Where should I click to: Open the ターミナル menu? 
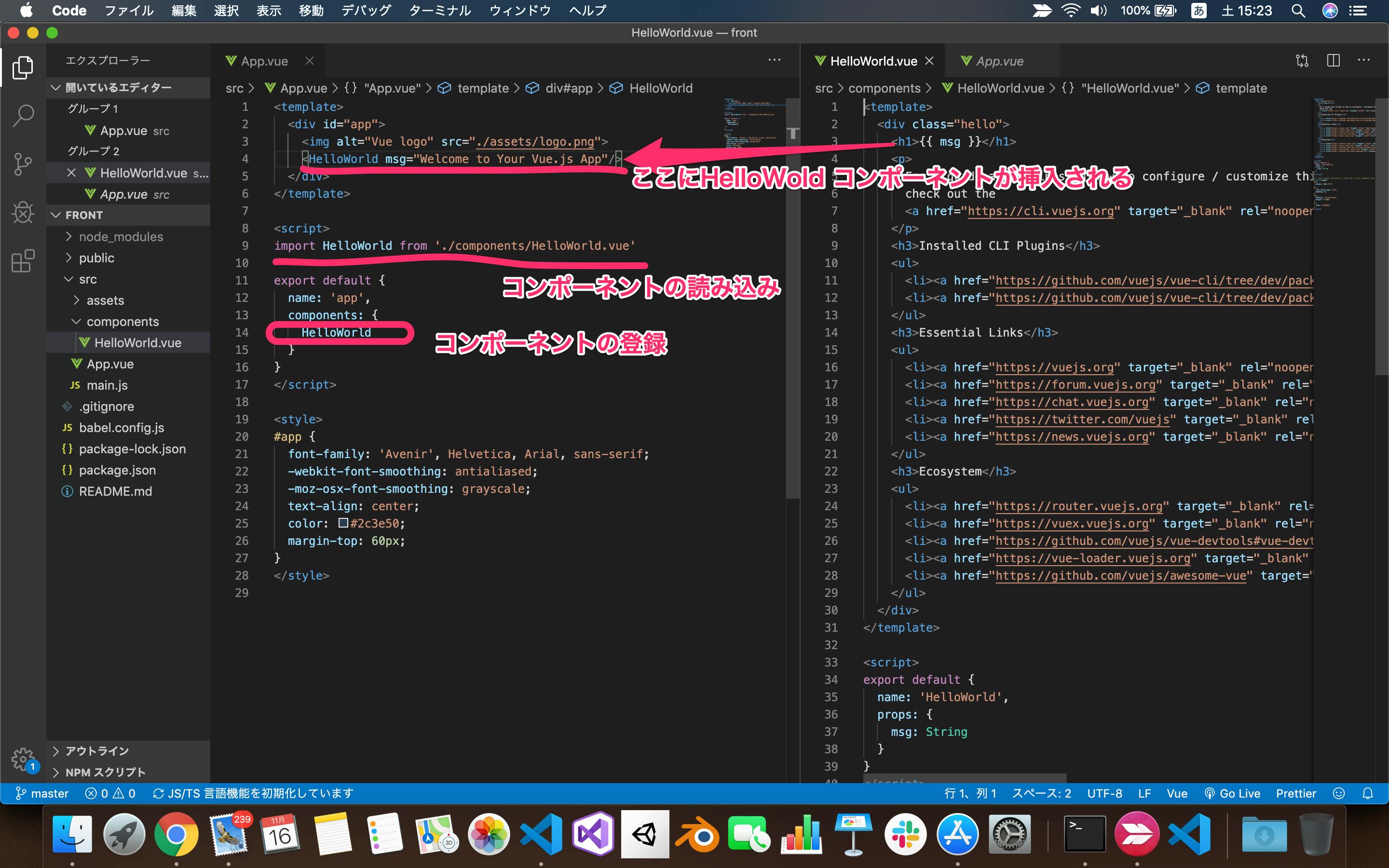click(440, 10)
